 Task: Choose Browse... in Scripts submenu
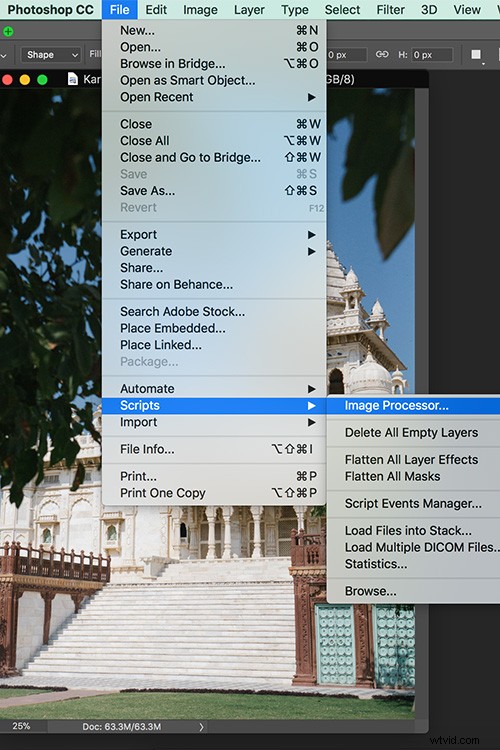click(x=413, y=591)
